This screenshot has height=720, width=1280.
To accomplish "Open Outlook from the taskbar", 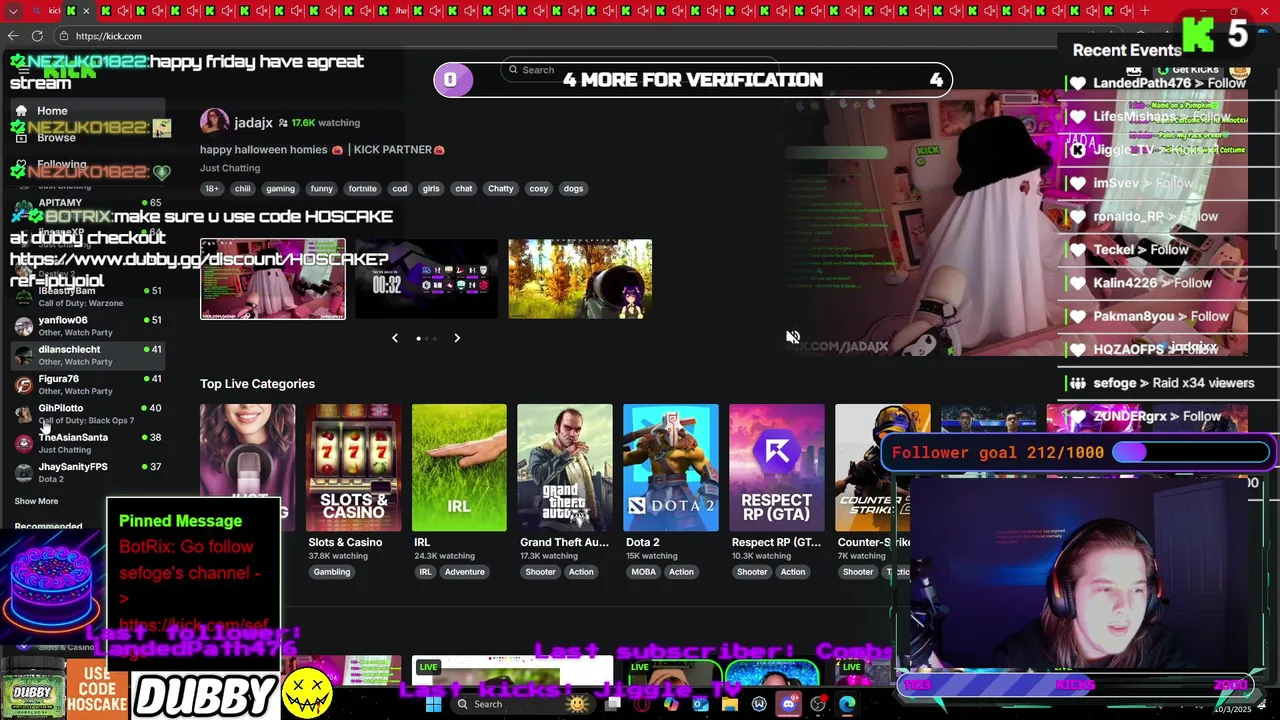I will 701,704.
